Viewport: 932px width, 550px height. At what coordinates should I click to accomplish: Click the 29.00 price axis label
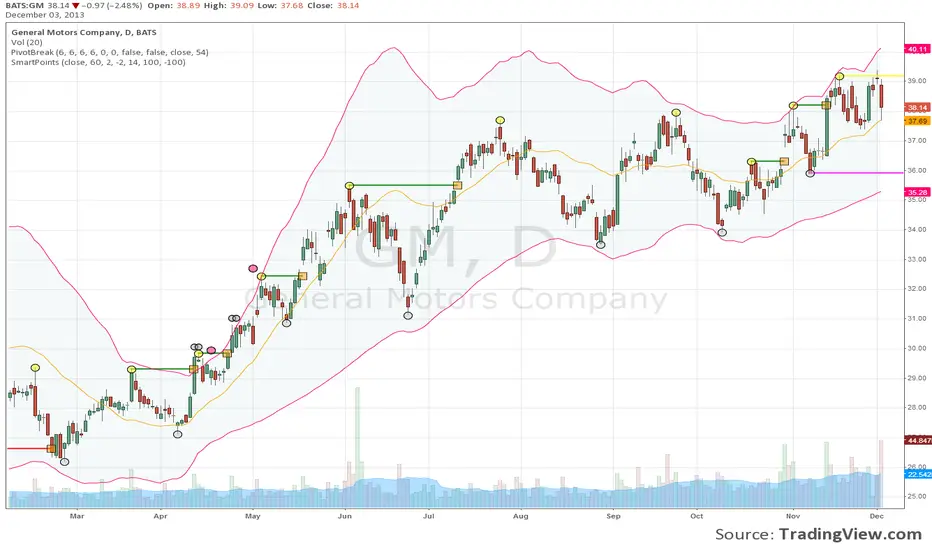click(x=917, y=378)
